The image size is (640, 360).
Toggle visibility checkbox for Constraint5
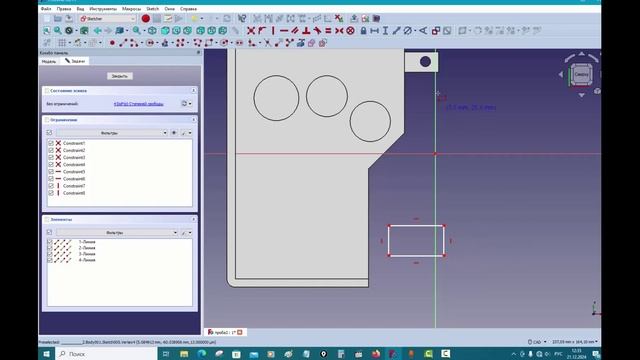(x=51, y=172)
